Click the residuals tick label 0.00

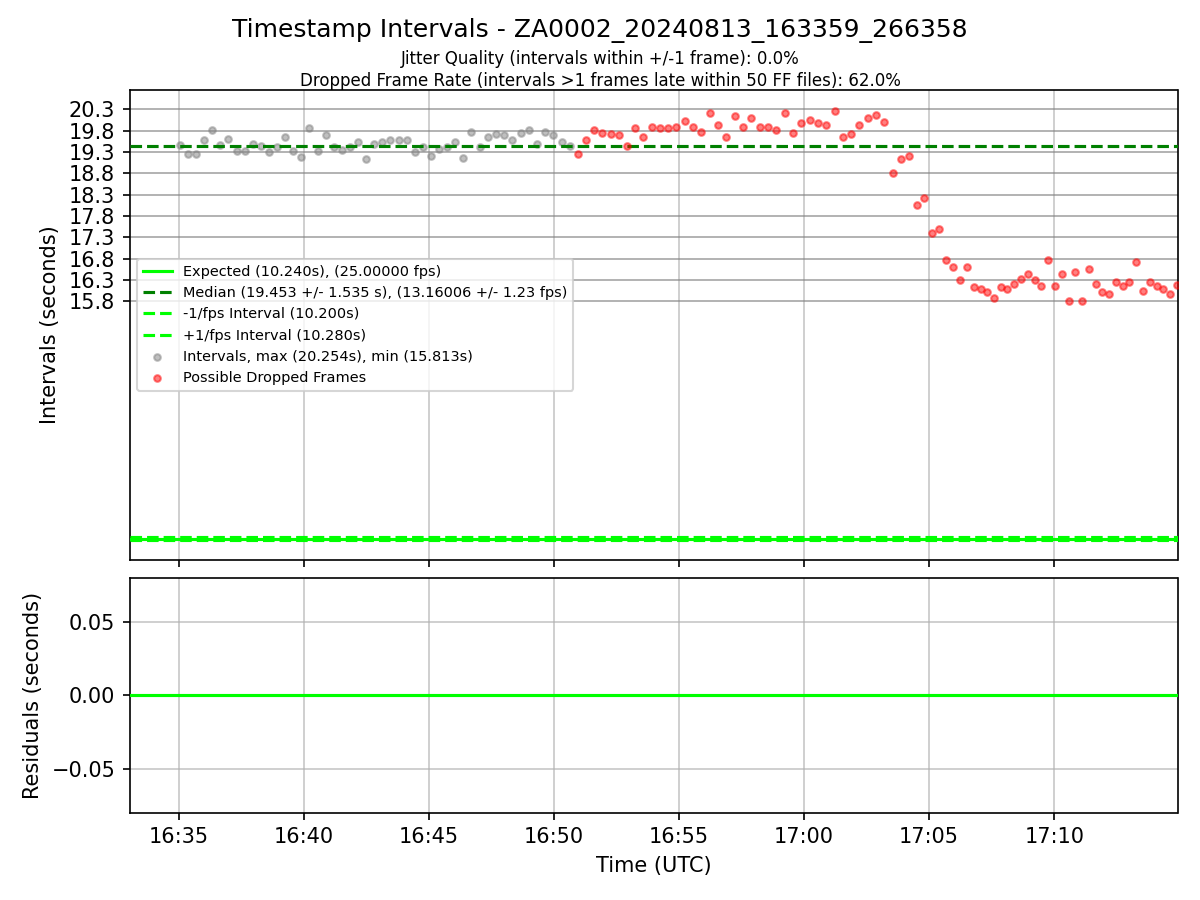pyautogui.click(x=94, y=695)
